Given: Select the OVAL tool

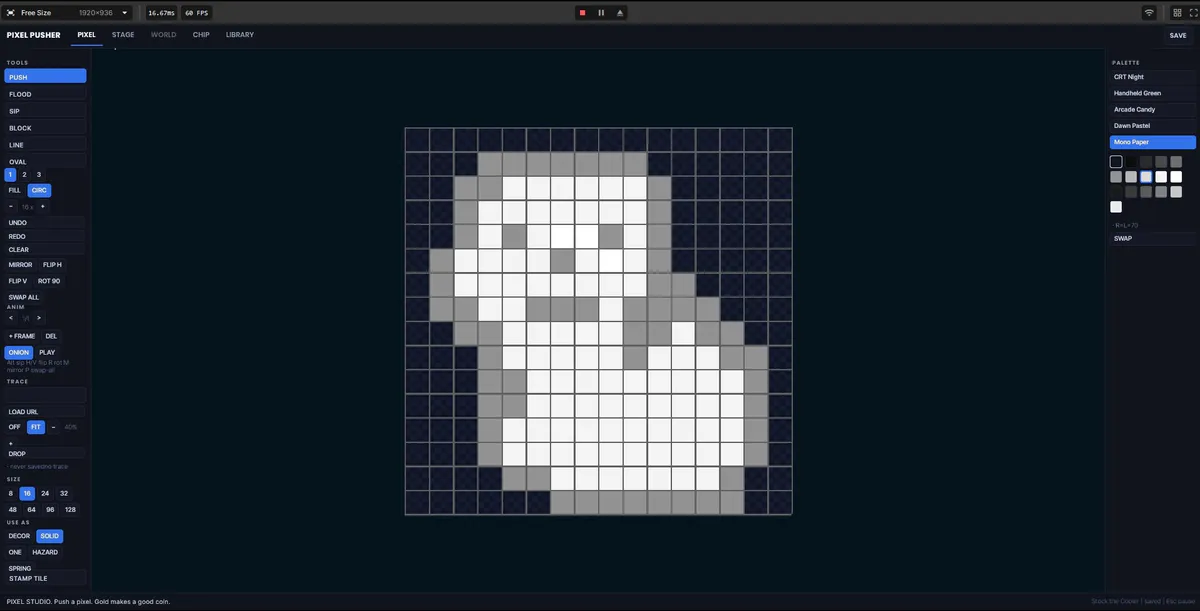Looking at the screenshot, I should click(x=45, y=161).
